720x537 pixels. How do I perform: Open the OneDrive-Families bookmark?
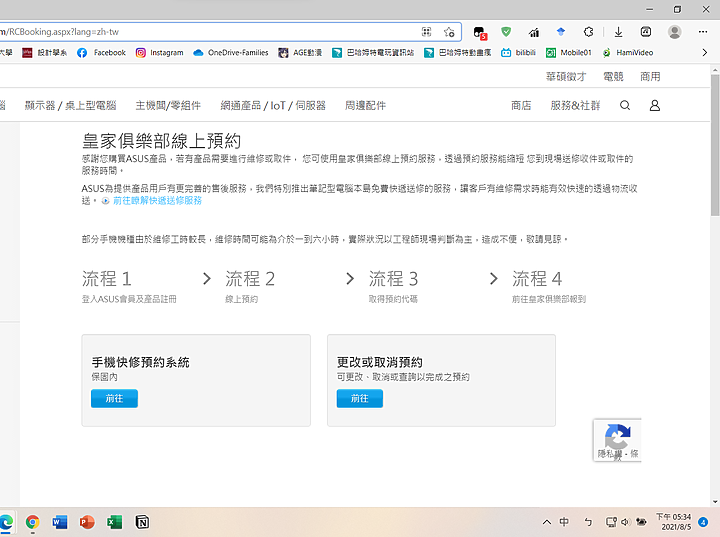click(x=231, y=53)
